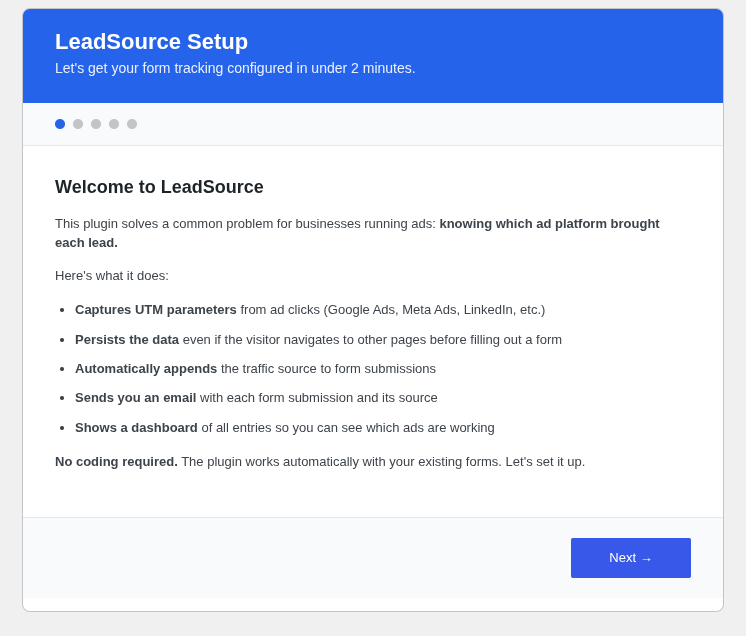Click 'Automatically appends' bullet text
Image resolution: width=746 pixels, height=636 pixels.
[x=146, y=369]
